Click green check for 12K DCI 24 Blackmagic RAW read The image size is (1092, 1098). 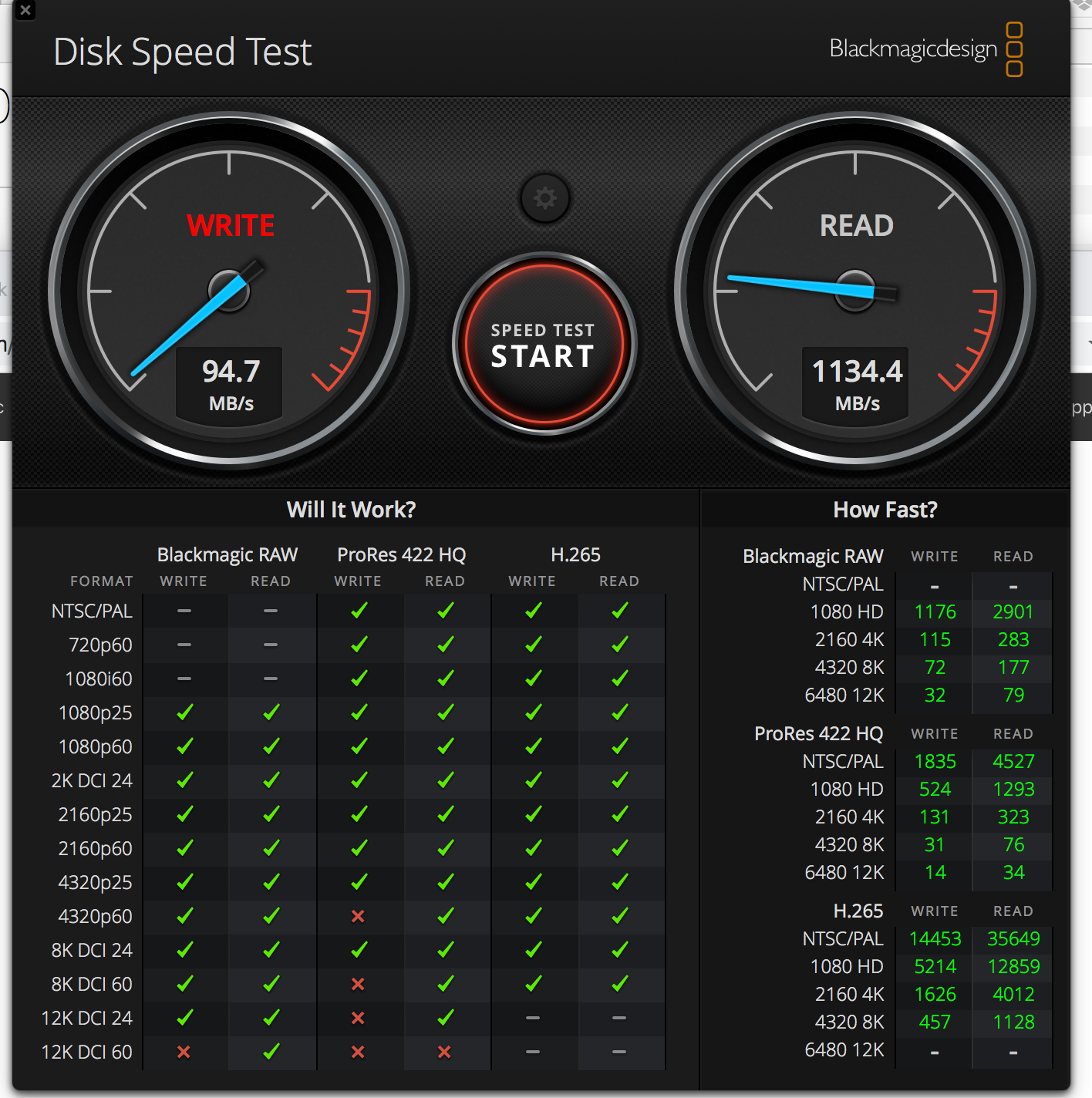271,1018
